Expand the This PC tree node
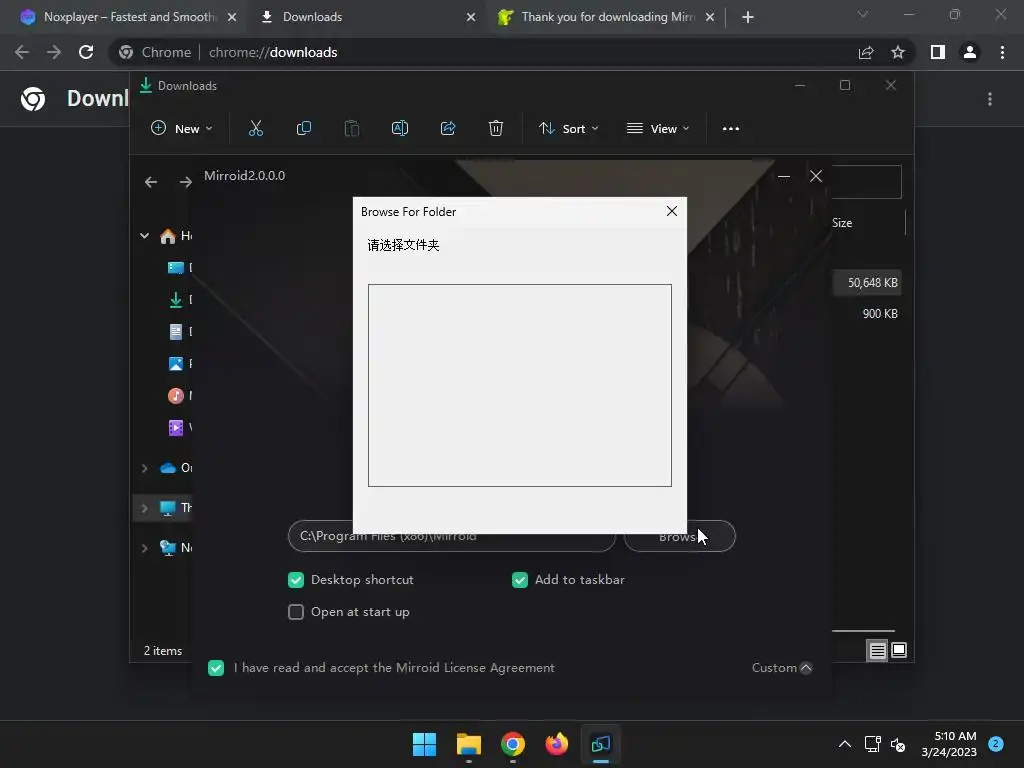 [x=144, y=508]
